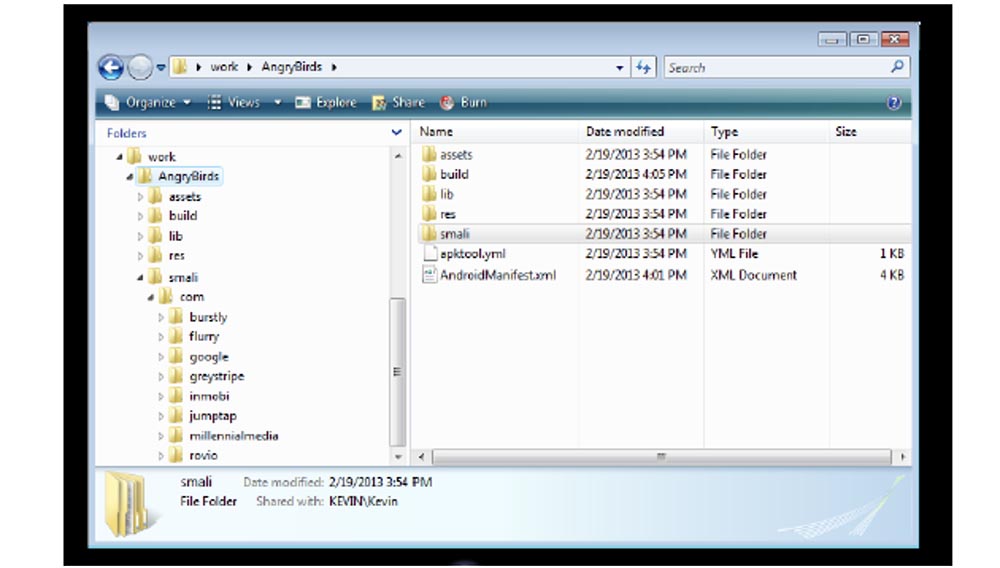Sort by Date modified column header
The width and height of the screenshot is (1000, 568).
(625, 131)
